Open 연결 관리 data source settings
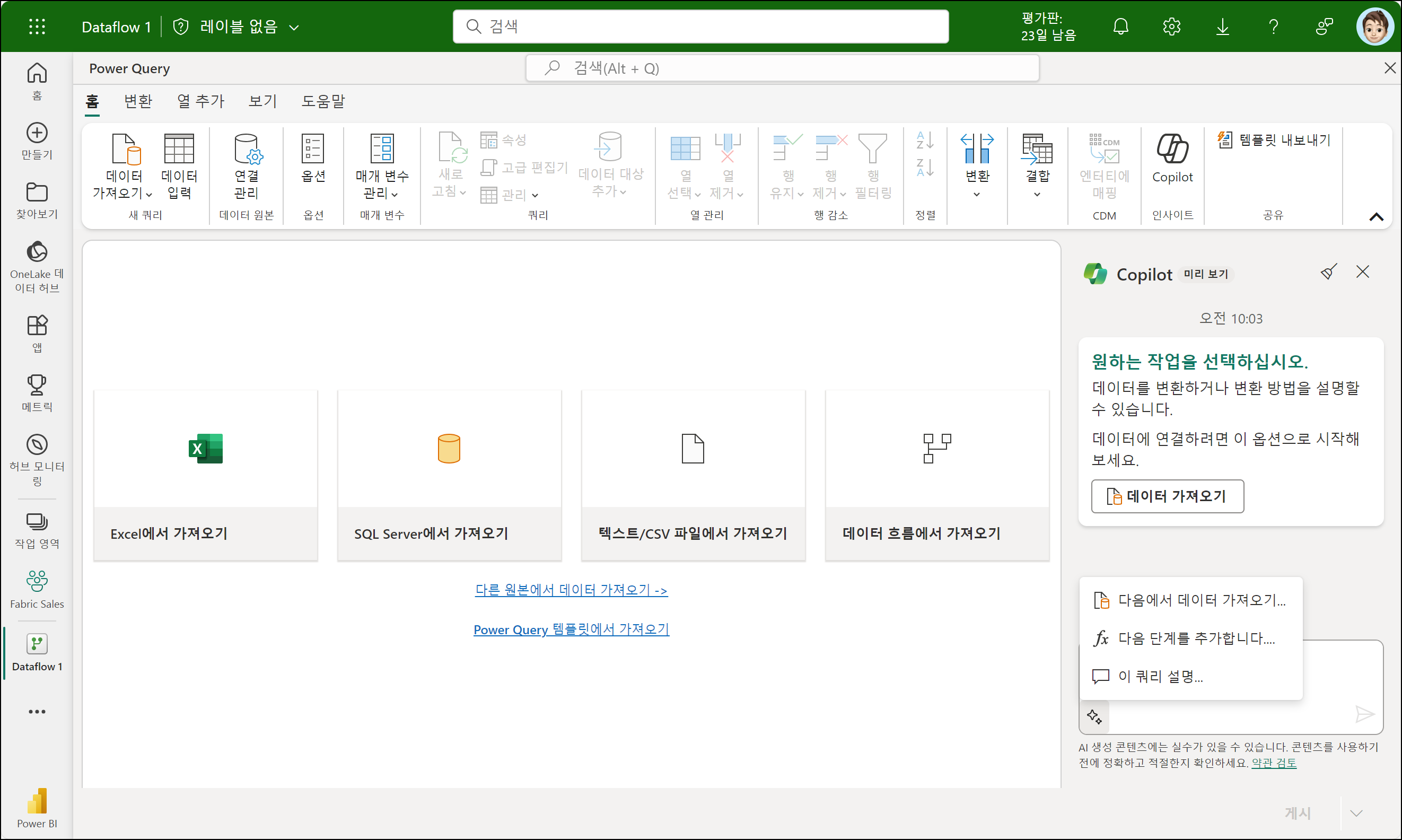The width and height of the screenshot is (1402, 840). pos(246,165)
